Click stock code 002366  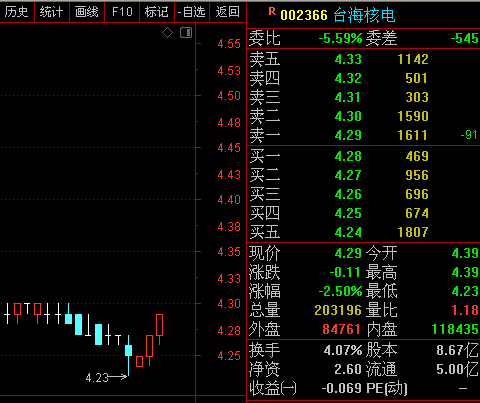tap(304, 15)
